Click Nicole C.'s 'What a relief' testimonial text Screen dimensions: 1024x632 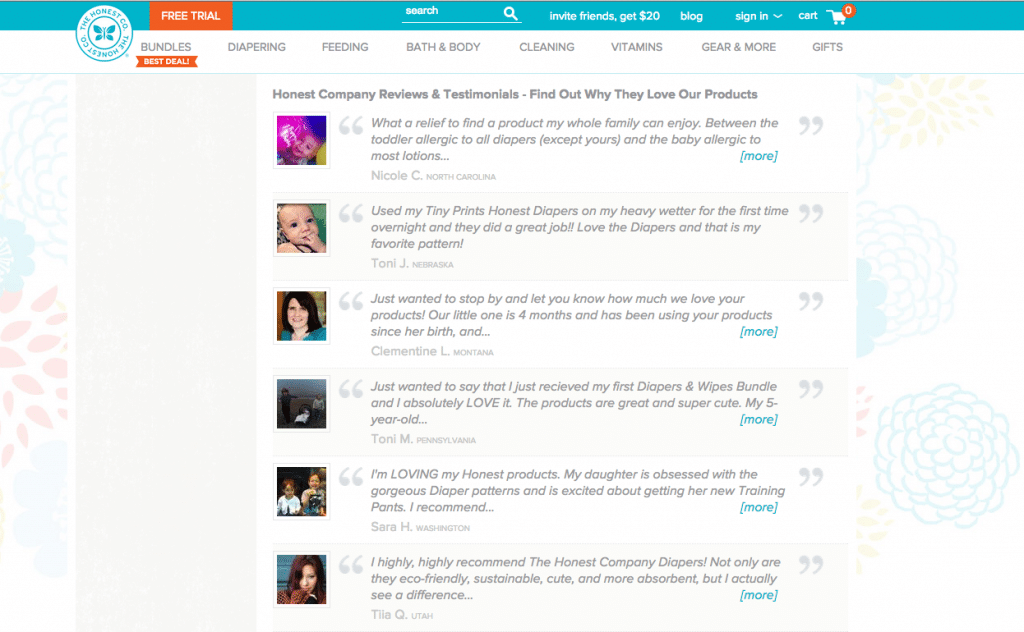pos(575,139)
